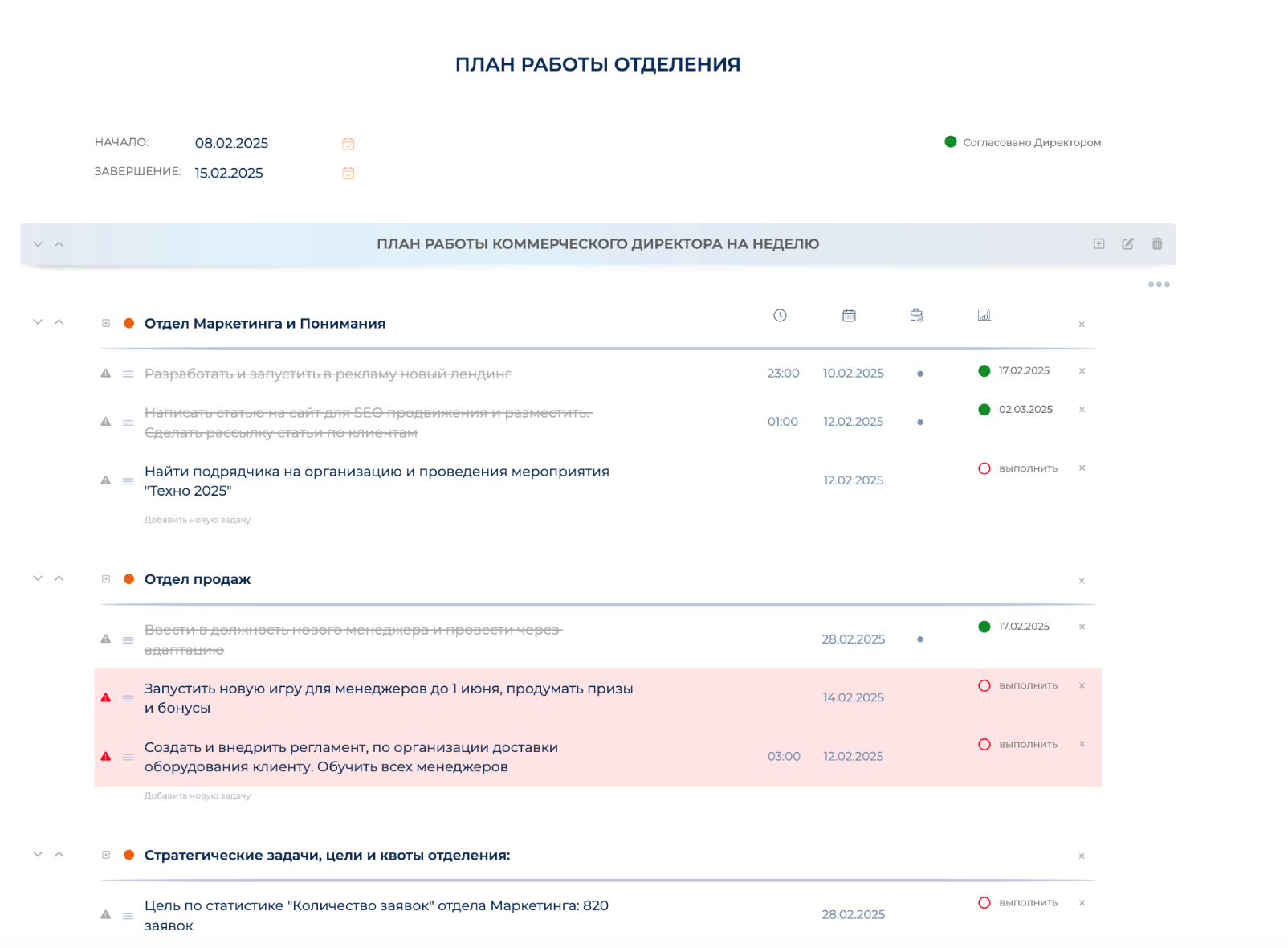The width and height of the screenshot is (1288, 948).
Task: Expand the Отдел продаж section upward chevron
Action: click(x=59, y=578)
